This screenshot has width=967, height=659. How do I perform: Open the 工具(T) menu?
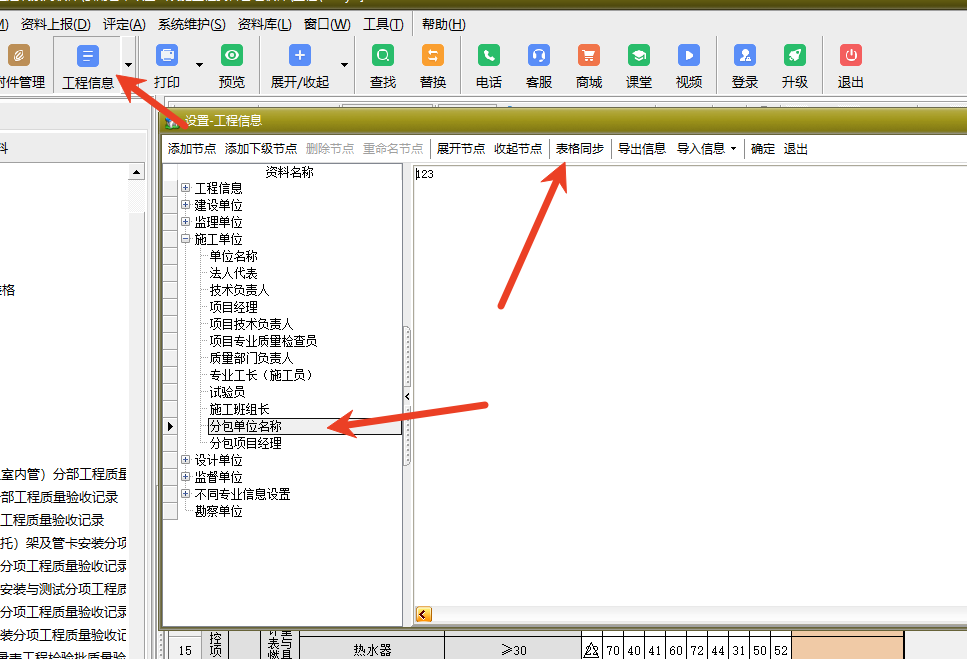pyautogui.click(x=383, y=25)
